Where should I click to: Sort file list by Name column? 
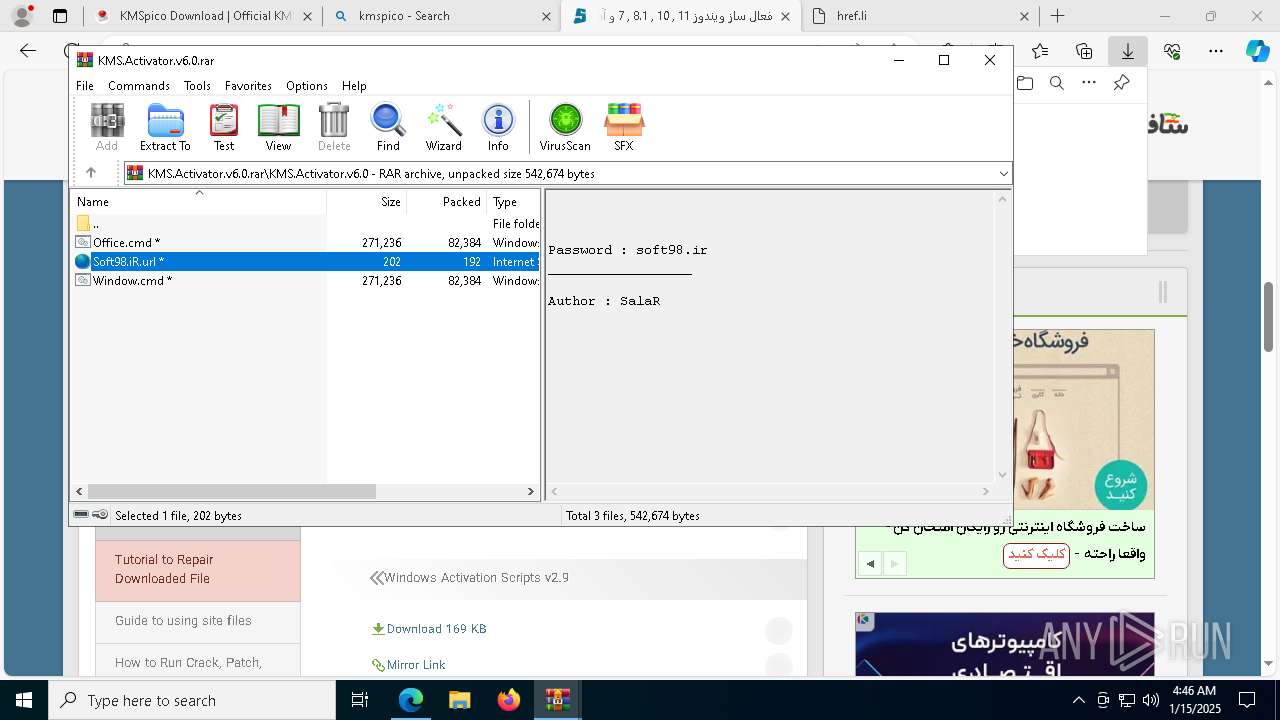click(x=198, y=201)
